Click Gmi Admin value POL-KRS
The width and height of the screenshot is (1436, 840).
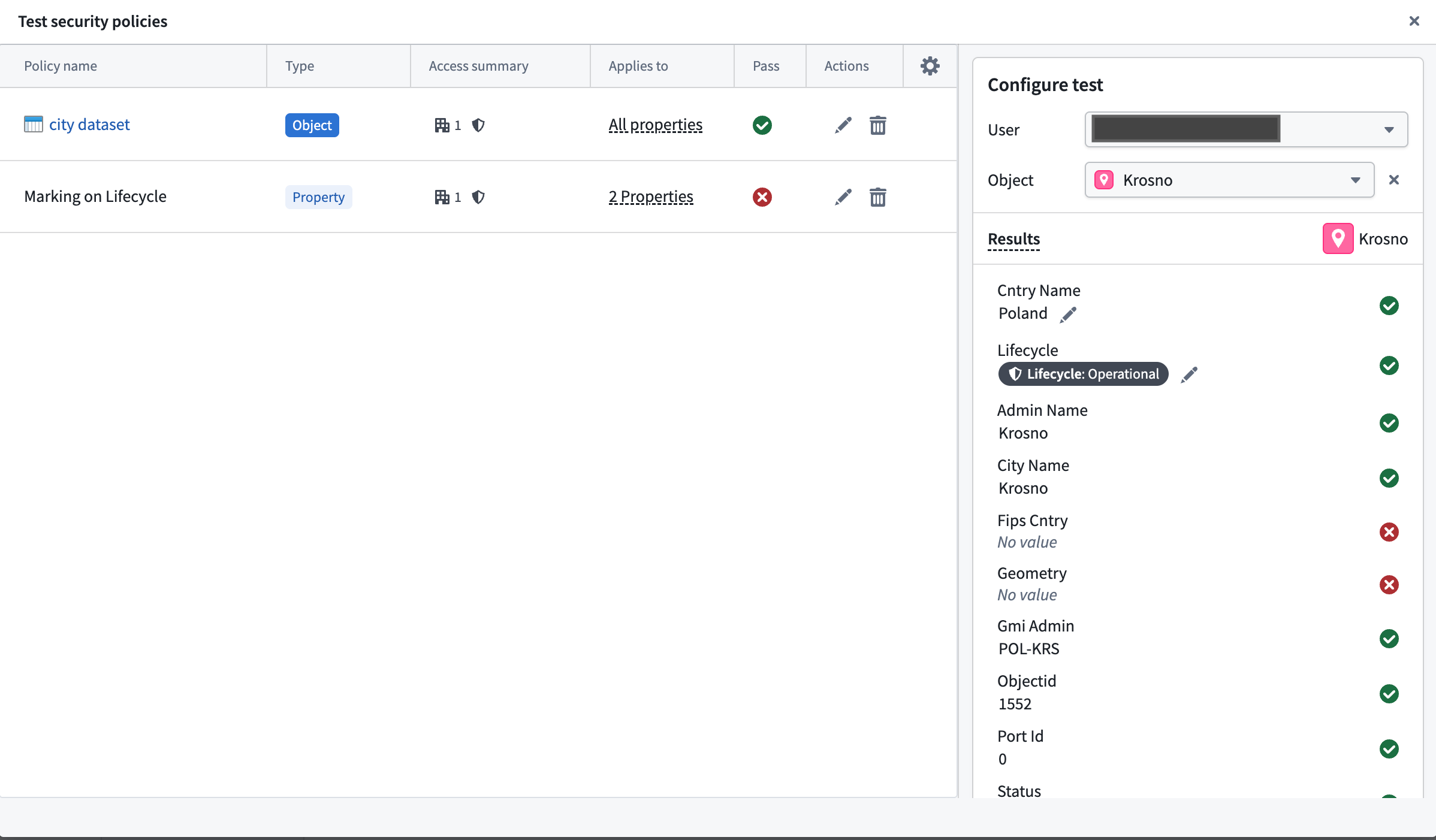pyautogui.click(x=1028, y=649)
